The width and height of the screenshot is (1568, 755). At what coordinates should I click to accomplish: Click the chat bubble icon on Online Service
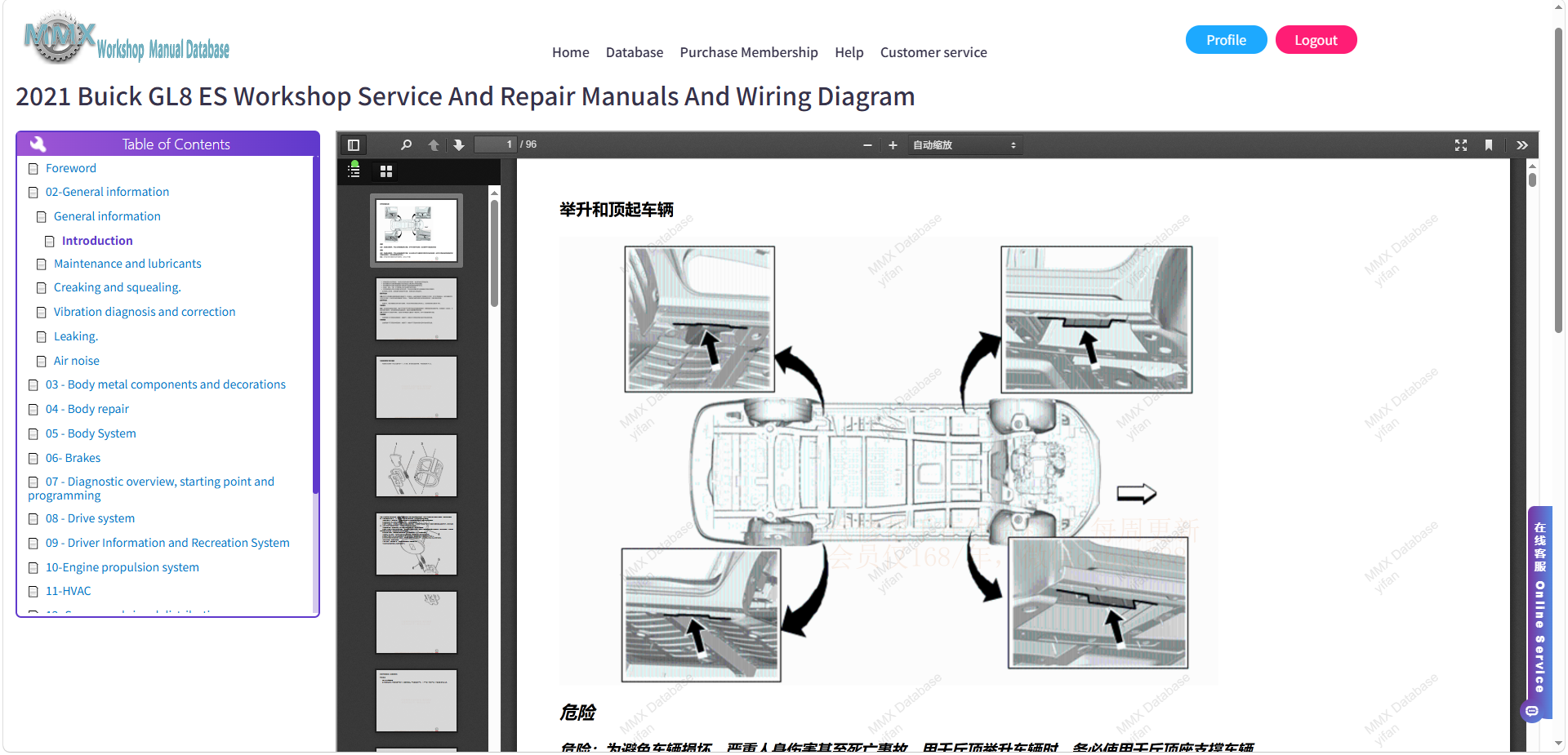[1532, 712]
